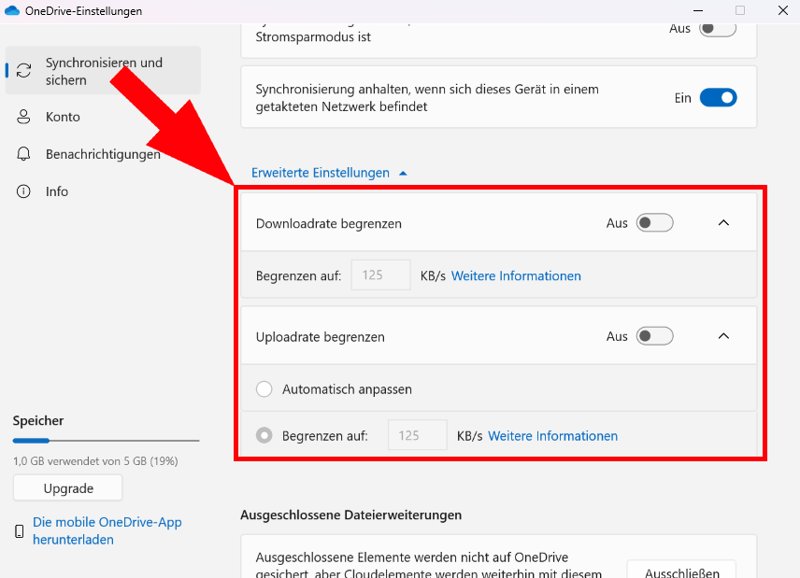Disable pausing sync on metered network

point(718,97)
